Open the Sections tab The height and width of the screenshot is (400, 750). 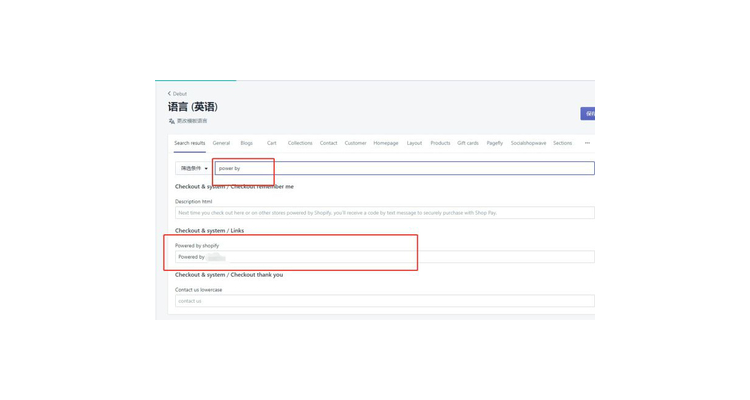tap(562, 143)
